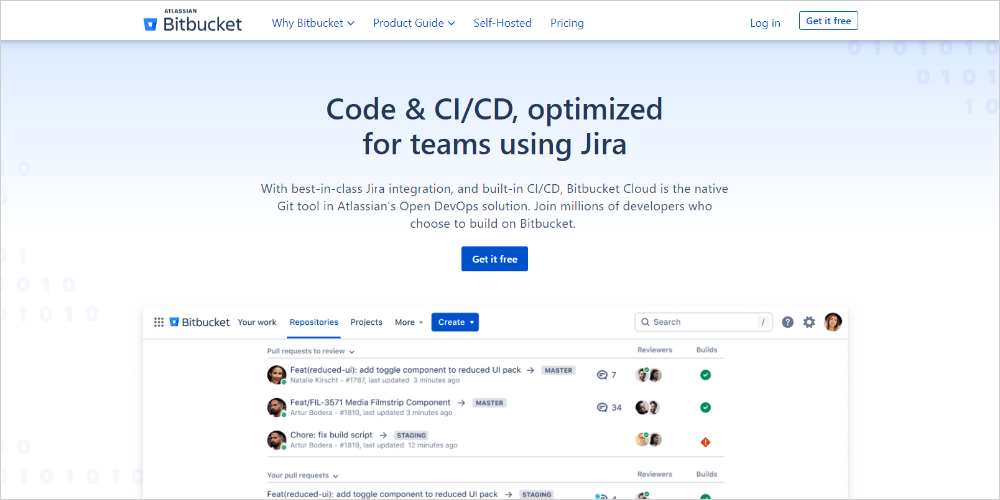Open the user profile avatar menu
This screenshot has height=500, width=1000.
833,322
